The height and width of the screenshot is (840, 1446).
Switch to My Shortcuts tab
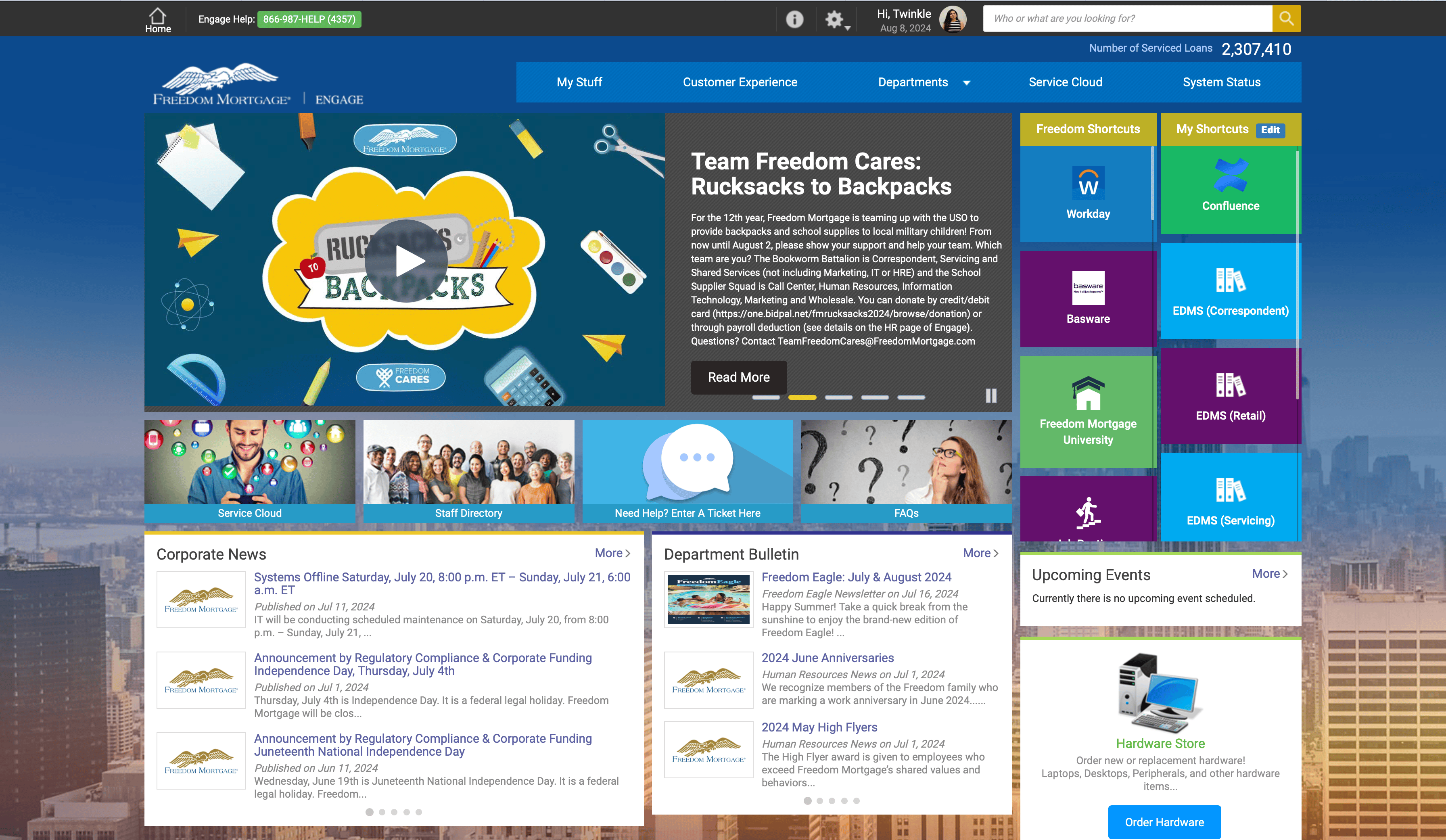point(1212,129)
